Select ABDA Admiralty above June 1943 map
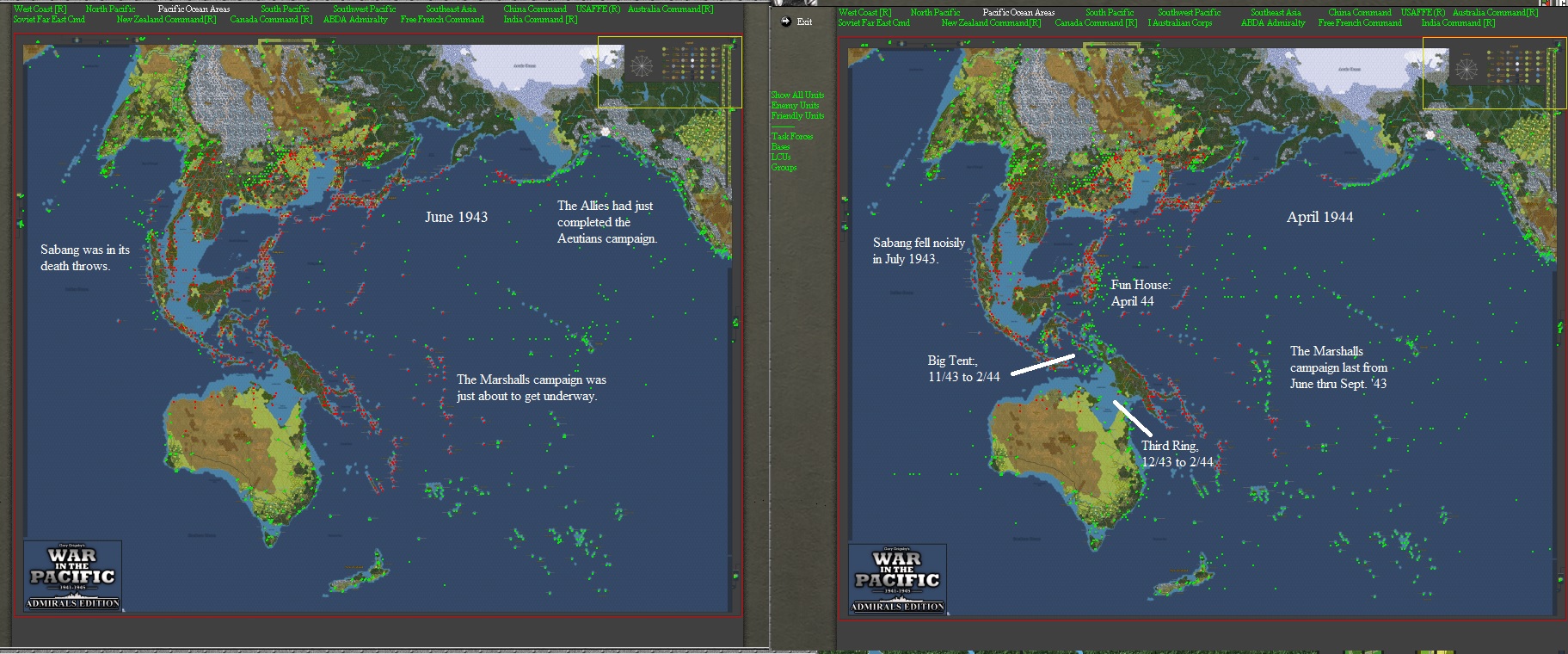 [355, 20]
